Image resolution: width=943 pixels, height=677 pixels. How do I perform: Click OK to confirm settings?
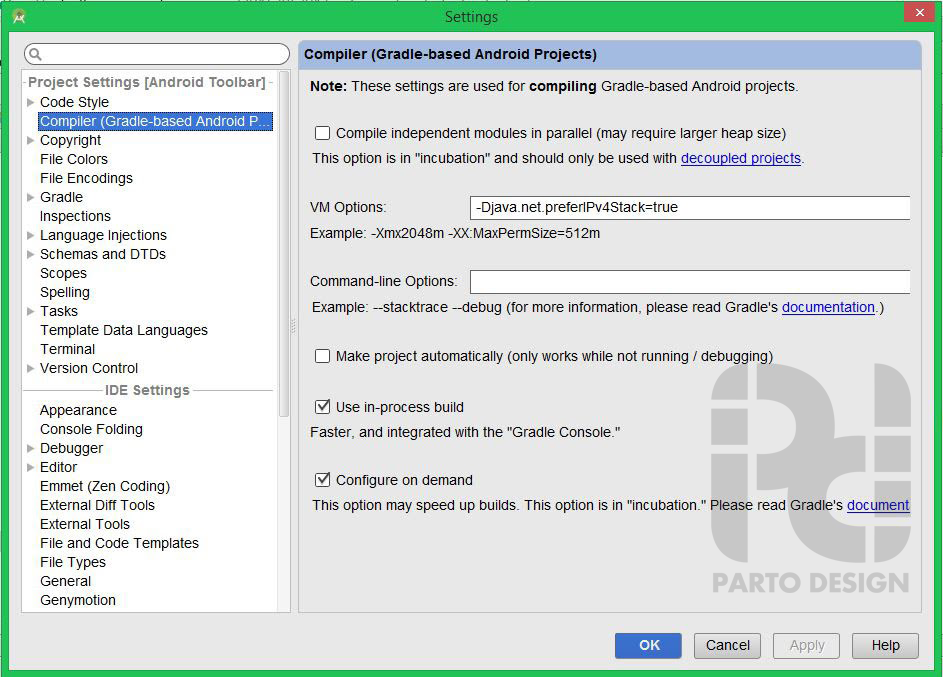648,646
